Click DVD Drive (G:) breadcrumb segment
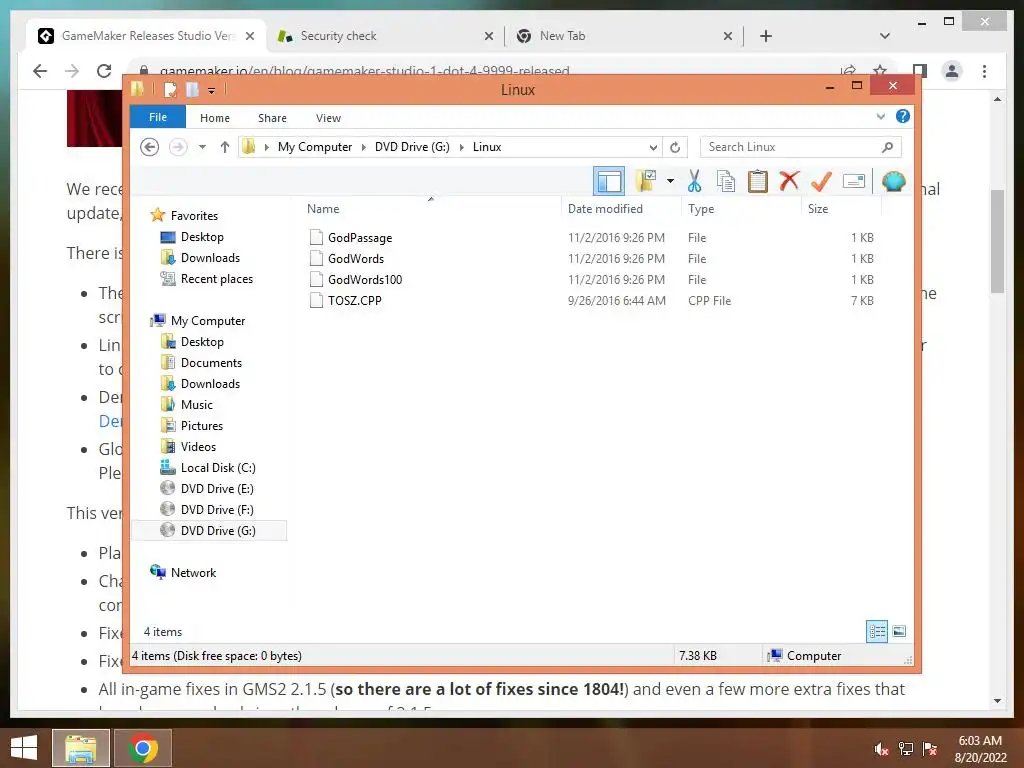The height and width of the screenshot is (768, 1024). (412, 147)
